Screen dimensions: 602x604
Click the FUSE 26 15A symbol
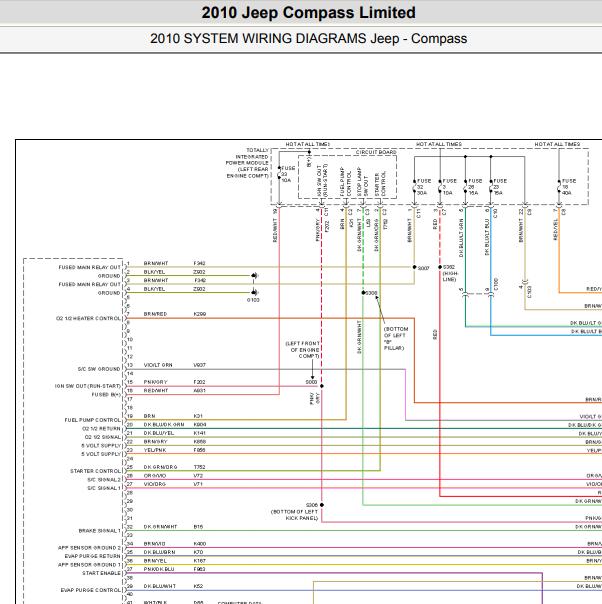tap(474, 186)
